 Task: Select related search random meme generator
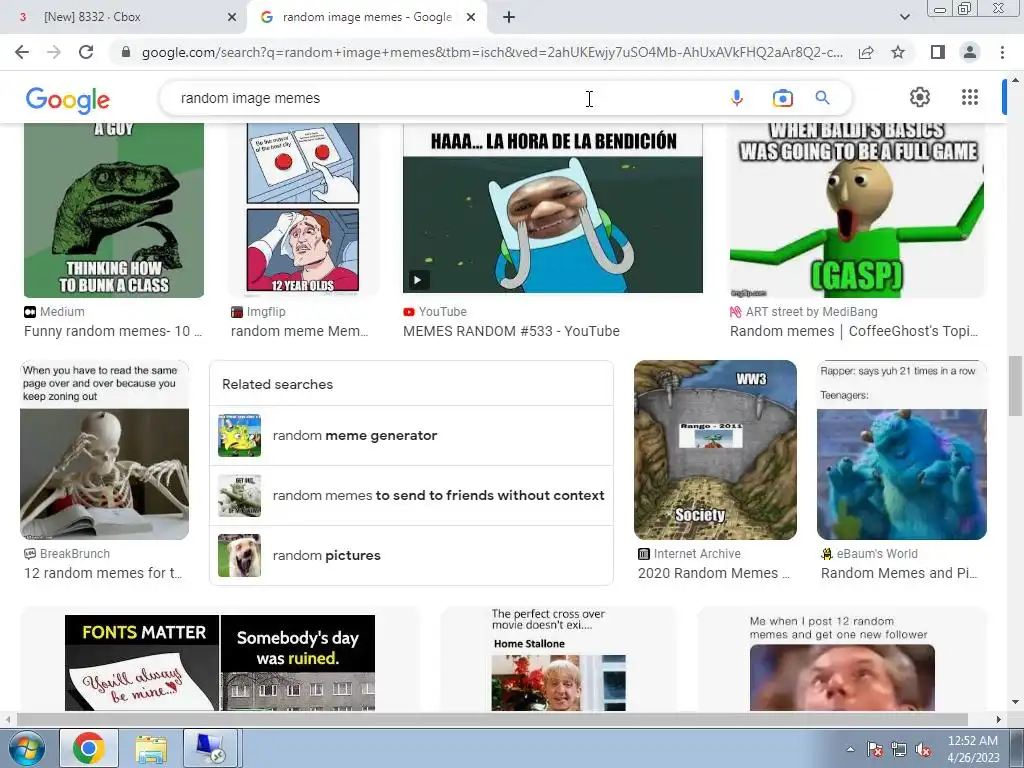pos(411,436)
